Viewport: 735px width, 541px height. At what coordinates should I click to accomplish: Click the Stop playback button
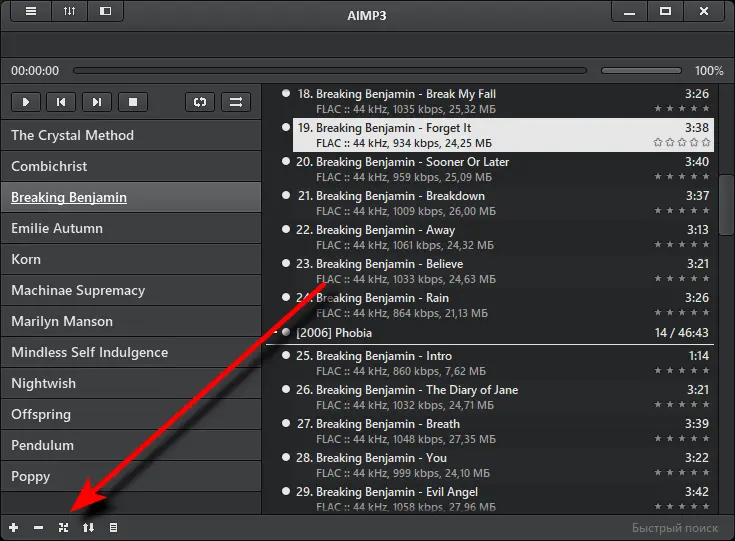pos(133,102)
